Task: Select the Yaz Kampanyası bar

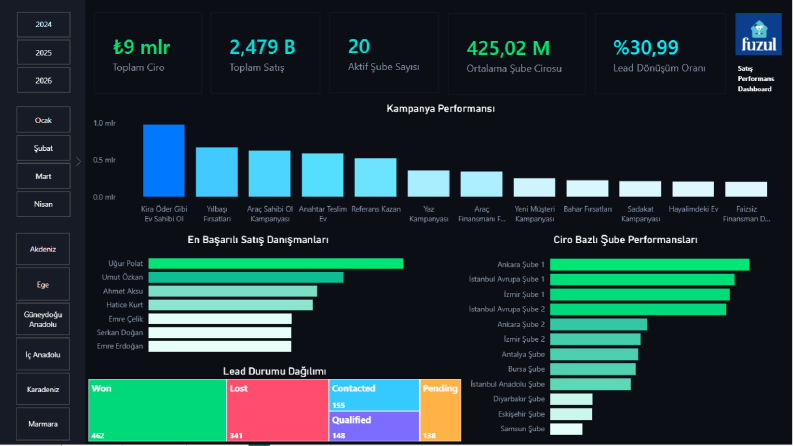Action: pyautogui.click(x=428, y=184)
